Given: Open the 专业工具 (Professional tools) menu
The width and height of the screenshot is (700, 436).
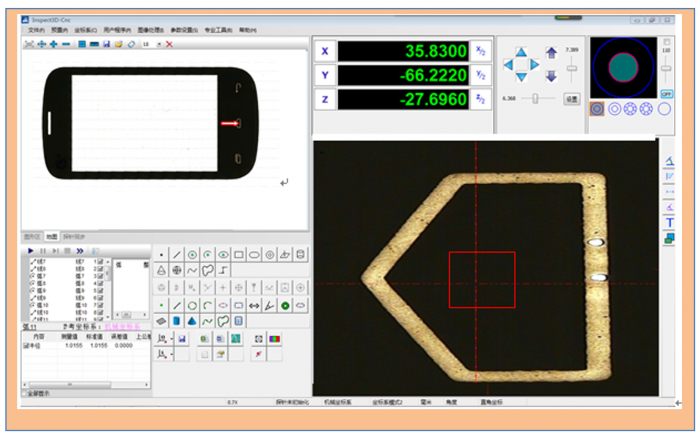Looking at the screenshot, I should tap(218, 30).
